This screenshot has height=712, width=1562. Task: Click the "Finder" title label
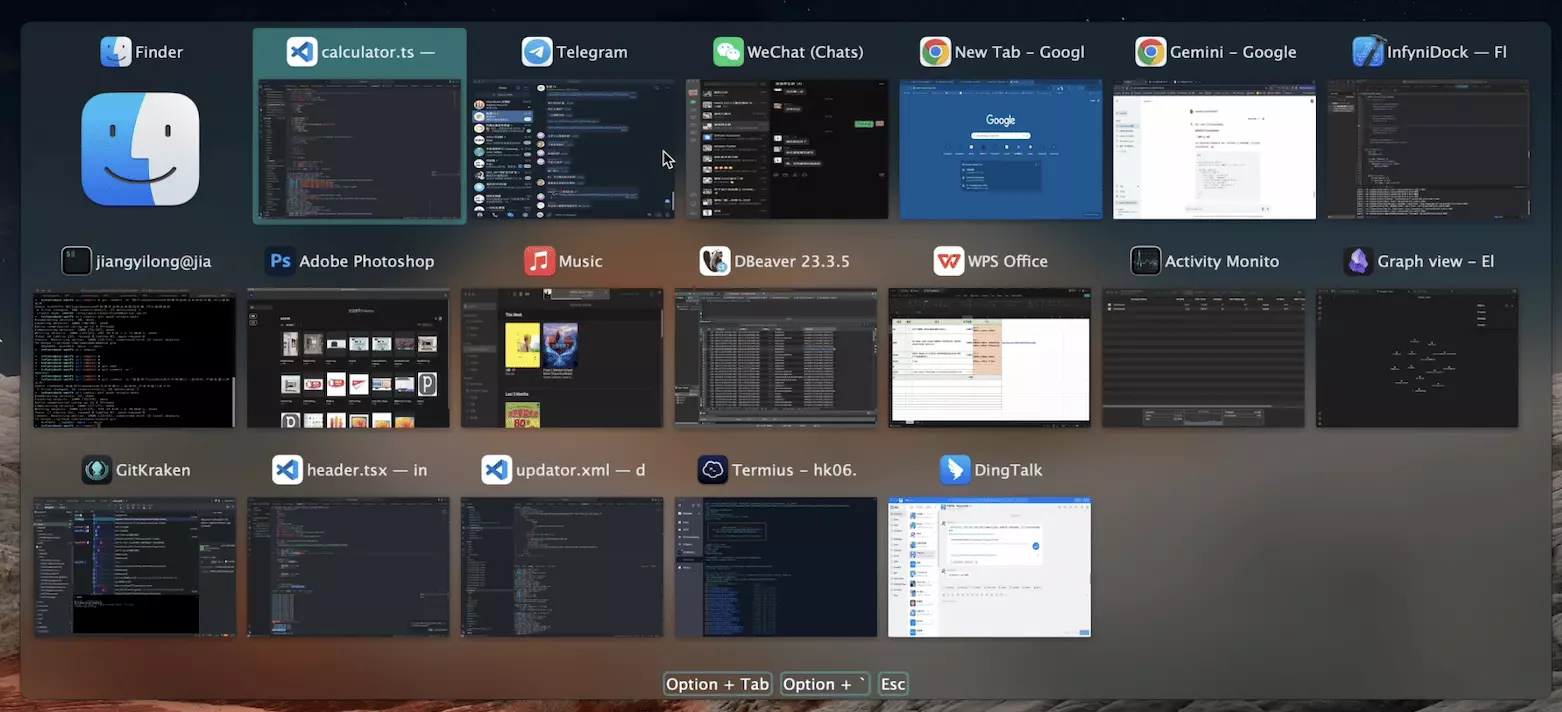point(159,52)
